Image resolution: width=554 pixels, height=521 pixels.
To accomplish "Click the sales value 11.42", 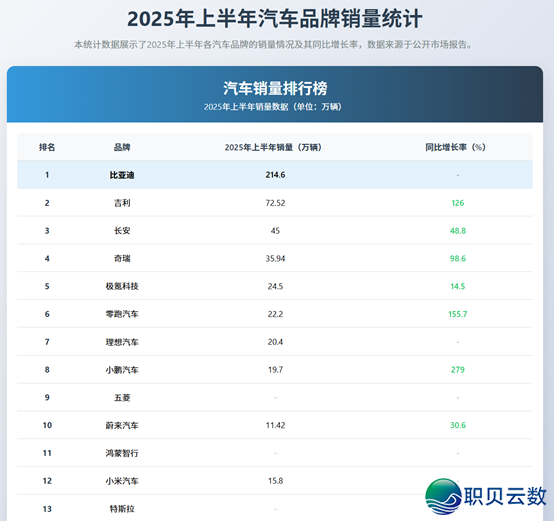I will coord(275,425).
